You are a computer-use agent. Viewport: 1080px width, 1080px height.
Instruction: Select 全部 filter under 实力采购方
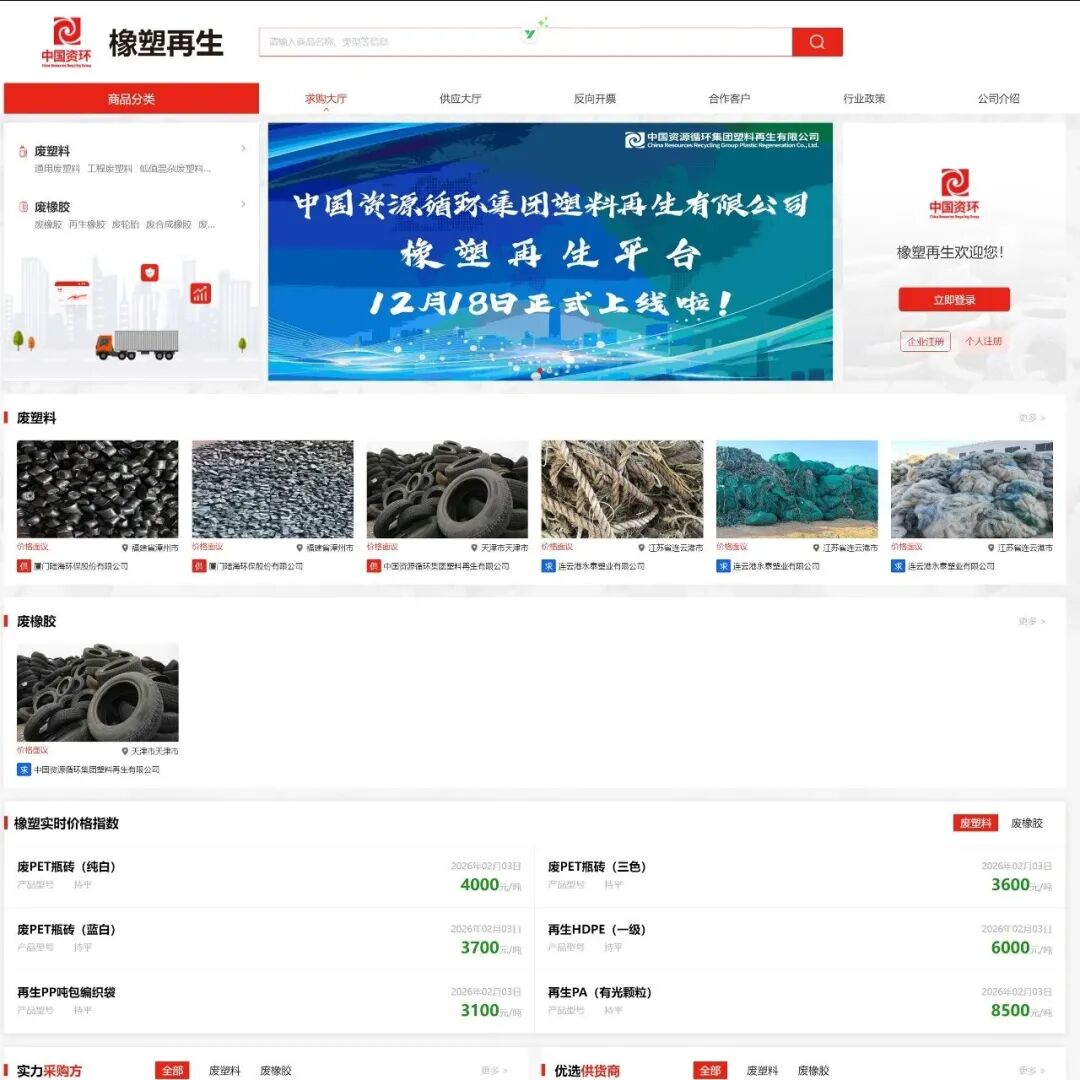pos(172,1071)
